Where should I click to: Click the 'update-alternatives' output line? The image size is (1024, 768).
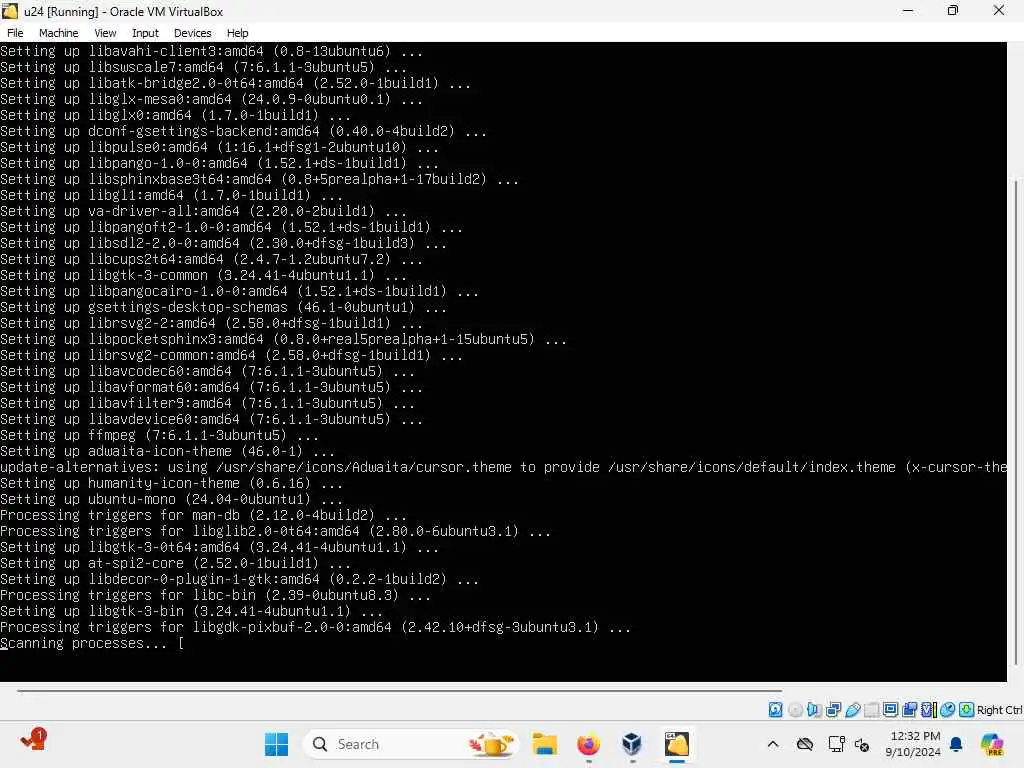503,467
